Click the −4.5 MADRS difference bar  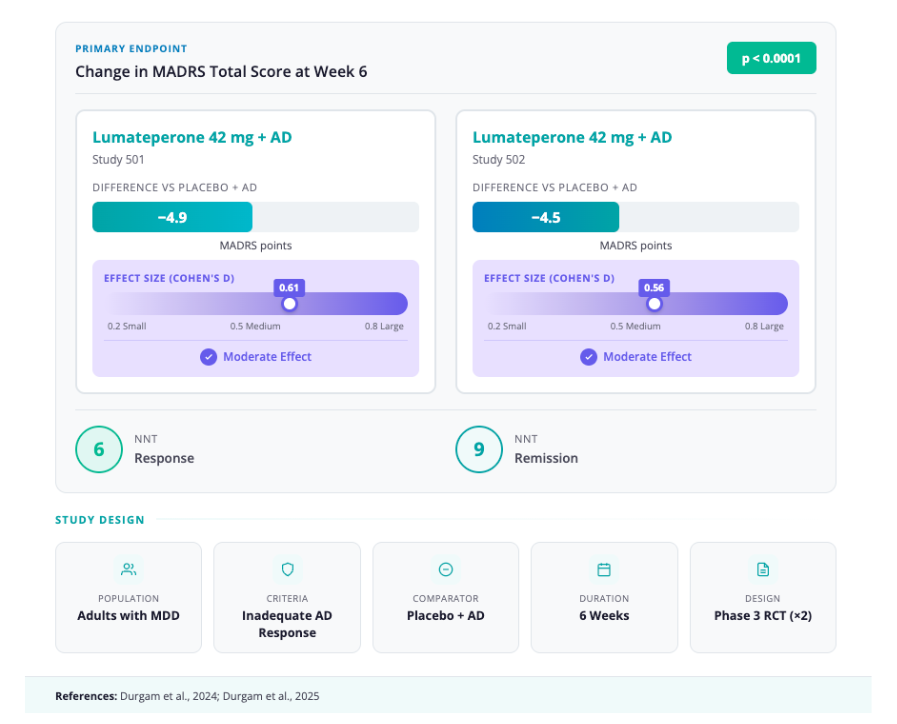click(545, 217)
